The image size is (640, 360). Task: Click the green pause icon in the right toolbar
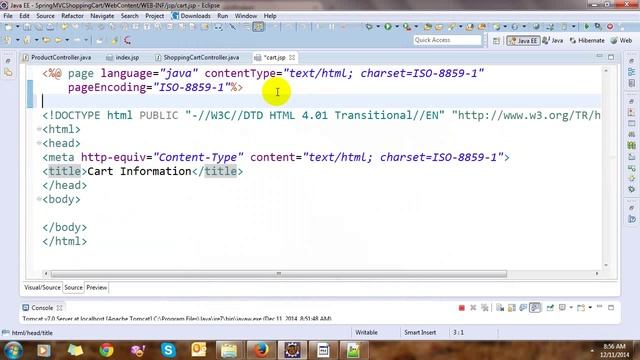point(631,145)
